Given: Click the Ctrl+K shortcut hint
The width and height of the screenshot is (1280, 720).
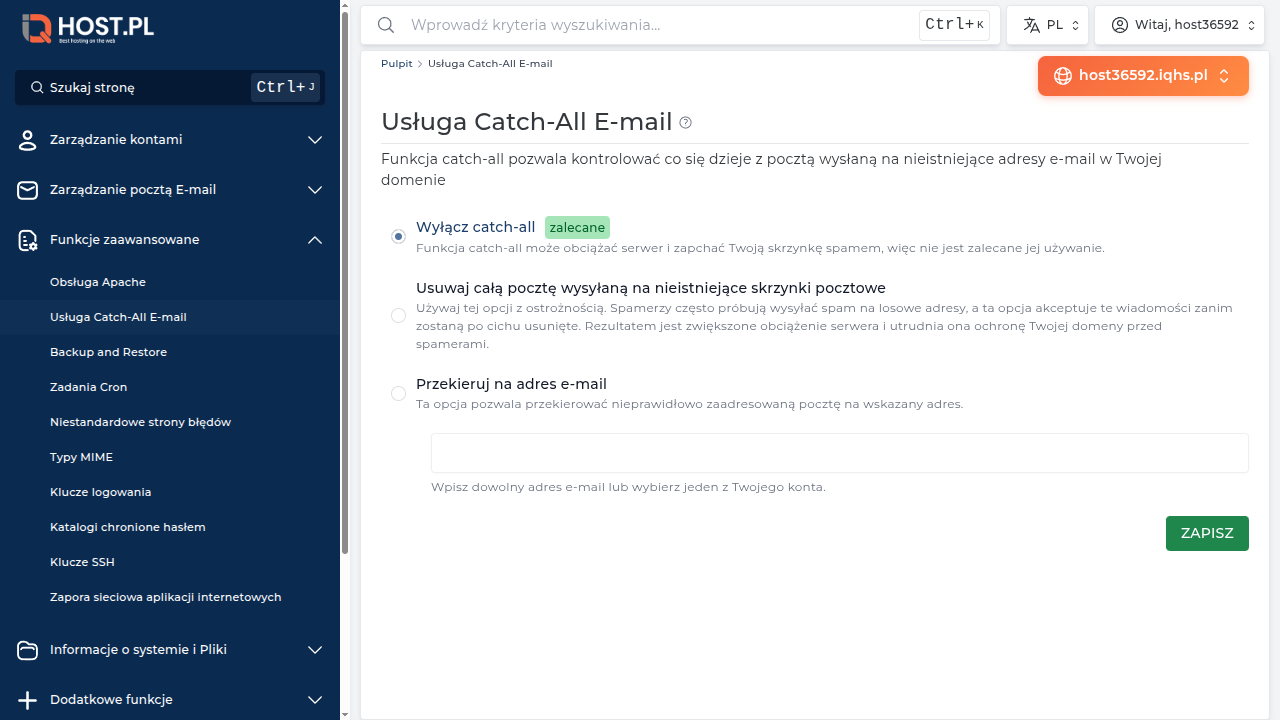Looking at the screenshot, I should pyautogui.click(x=954, y=25).
